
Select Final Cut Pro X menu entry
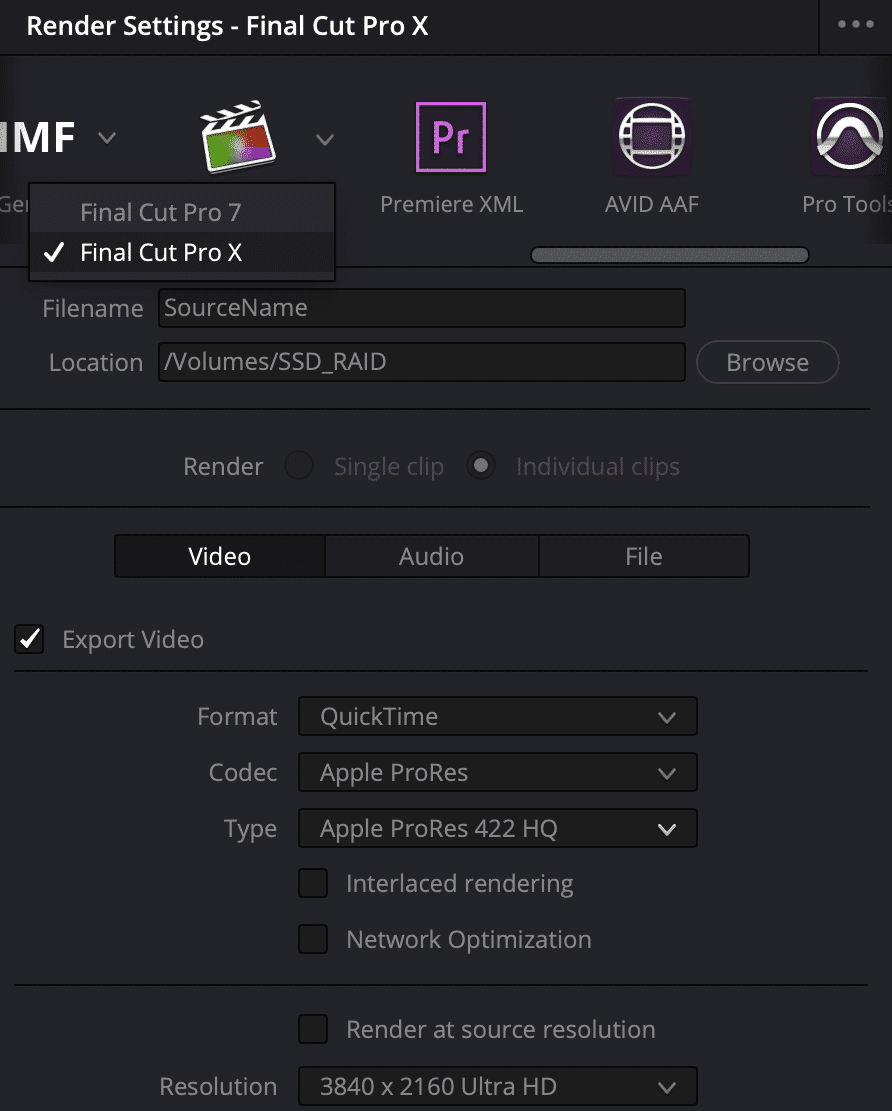click(x=160, y=253)
